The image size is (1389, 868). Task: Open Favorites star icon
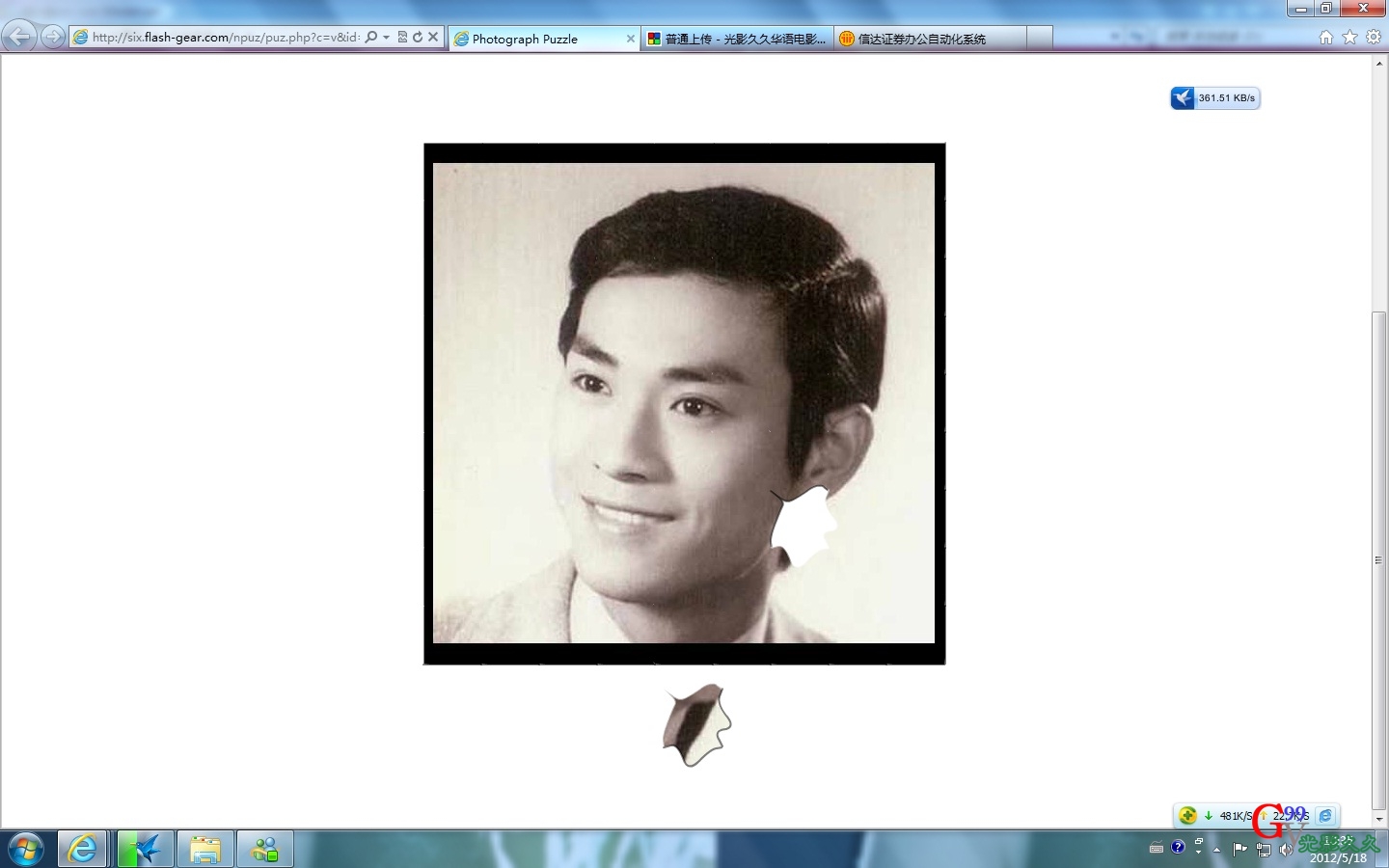click(x=1349, y=37)
